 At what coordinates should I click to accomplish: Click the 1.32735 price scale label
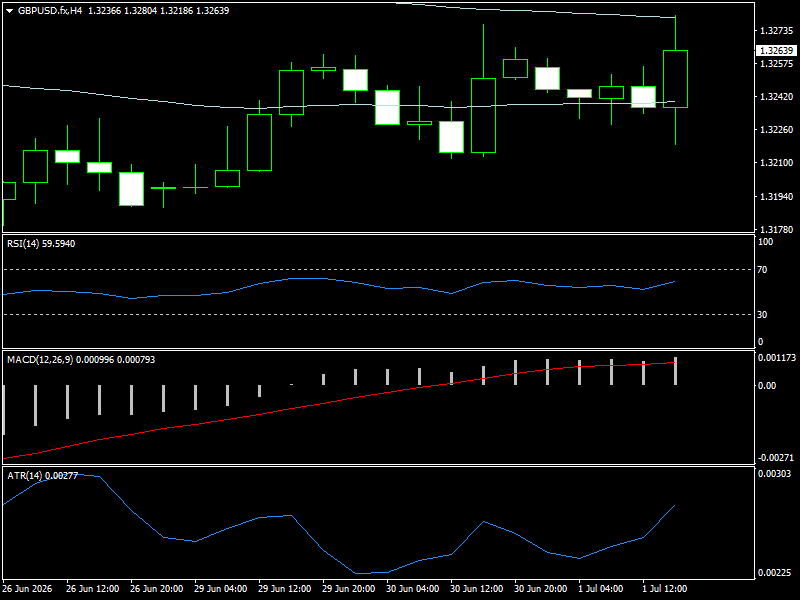click(777, 31)
